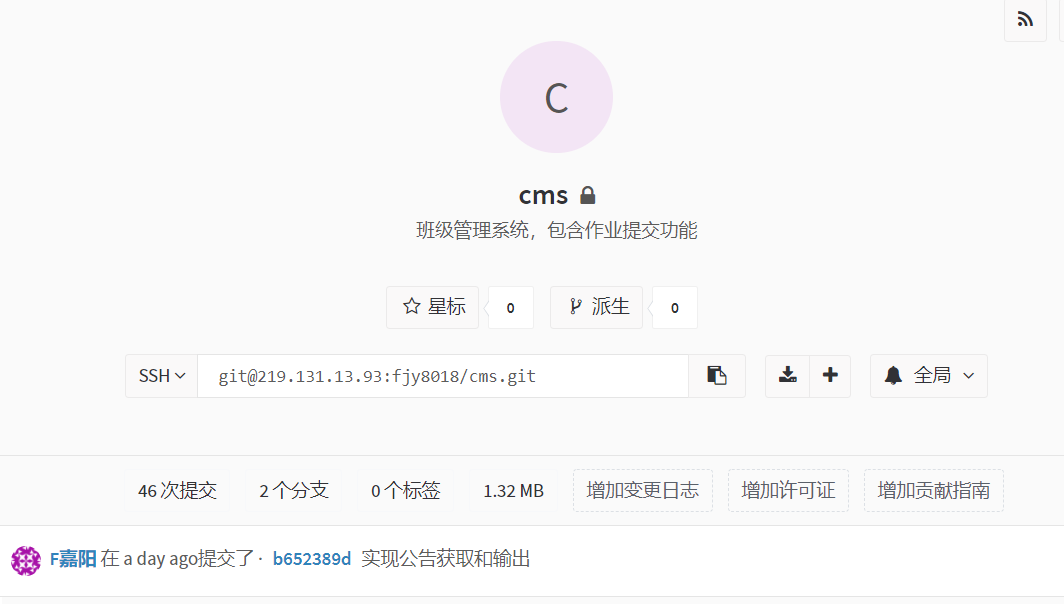
Task: Click the private lock icon beside cms
Action: [x=588, y=195]
